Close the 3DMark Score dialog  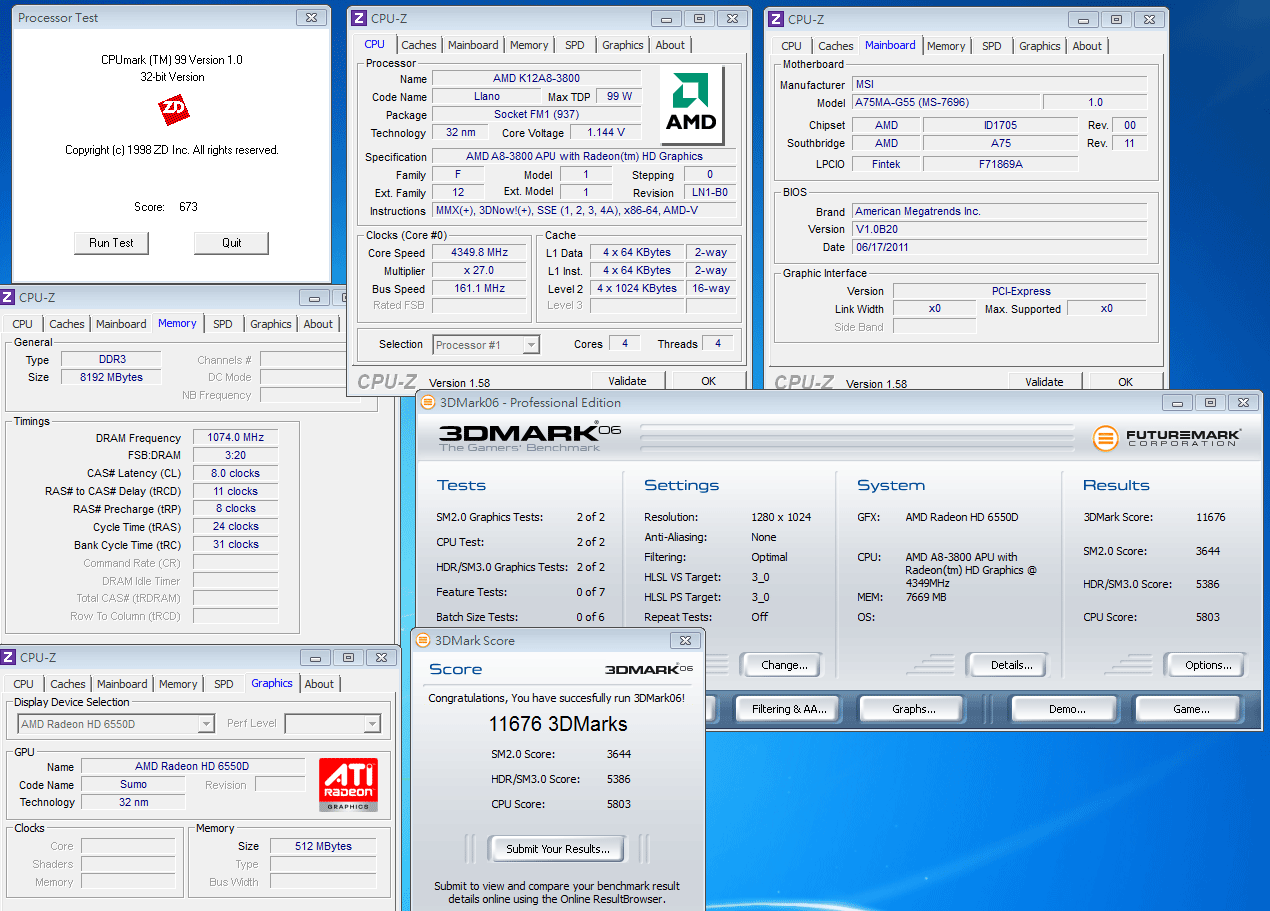(685, 641)
